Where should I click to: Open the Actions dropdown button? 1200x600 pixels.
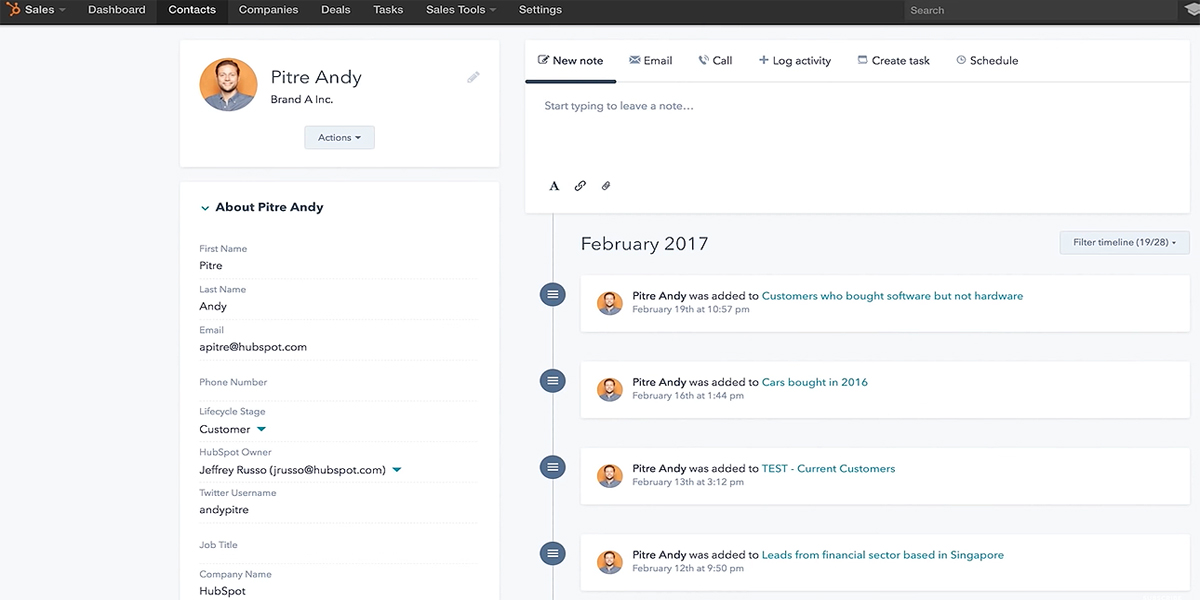(339, 138)
